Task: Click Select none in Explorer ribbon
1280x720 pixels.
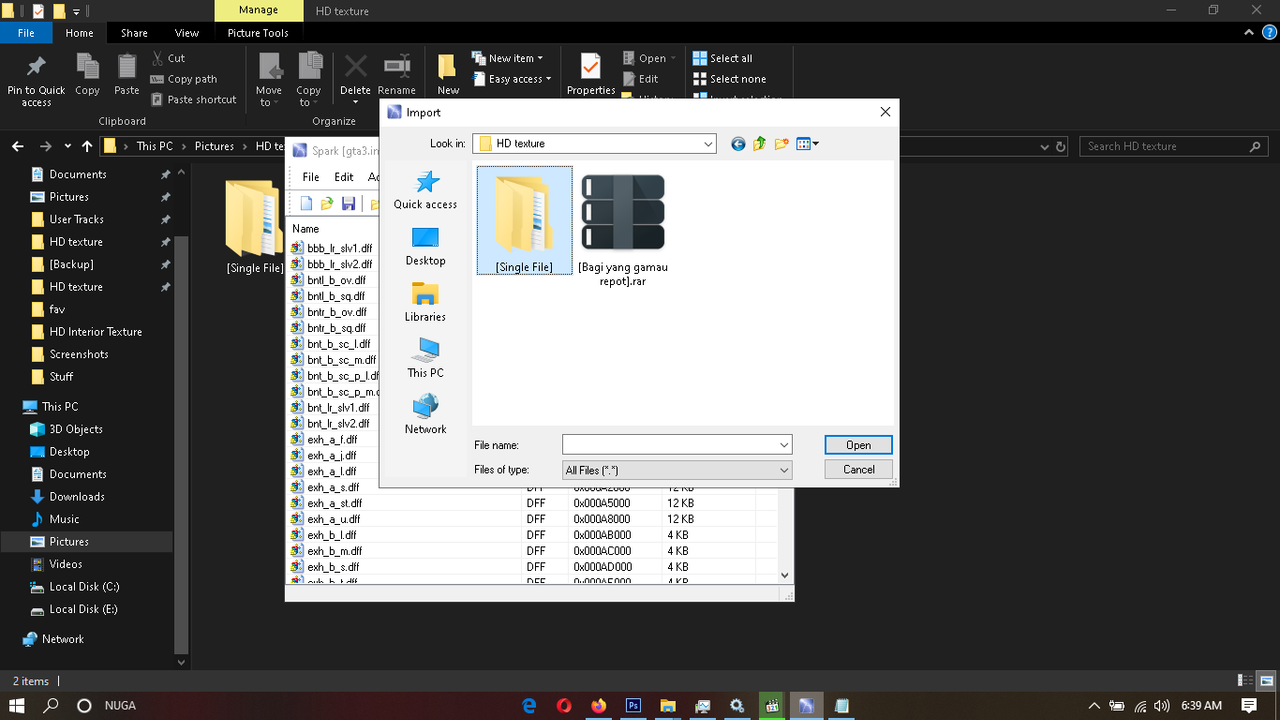Action: pyautogui.click(x=729, y=79)
